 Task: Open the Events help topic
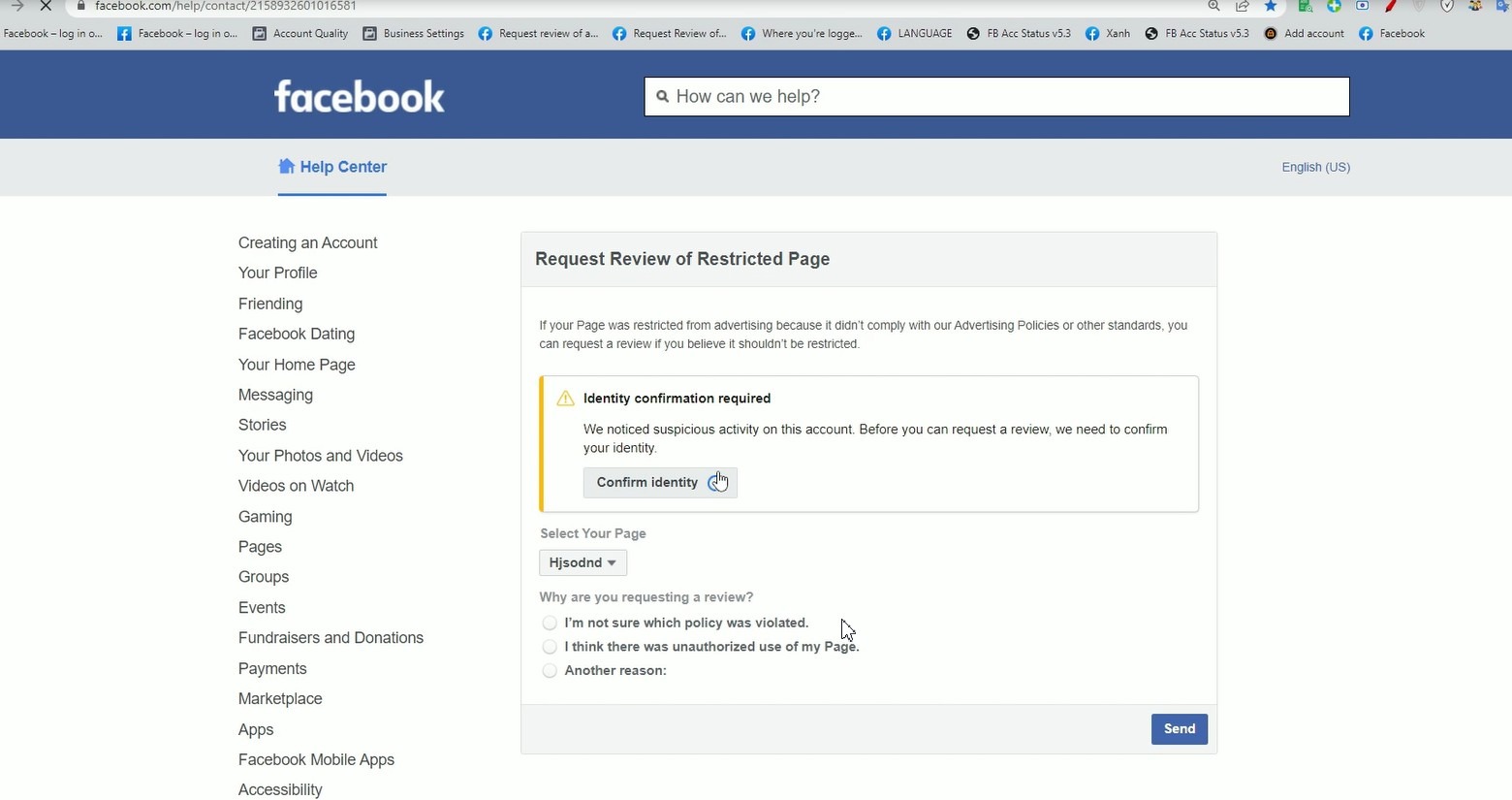point(262,608)
